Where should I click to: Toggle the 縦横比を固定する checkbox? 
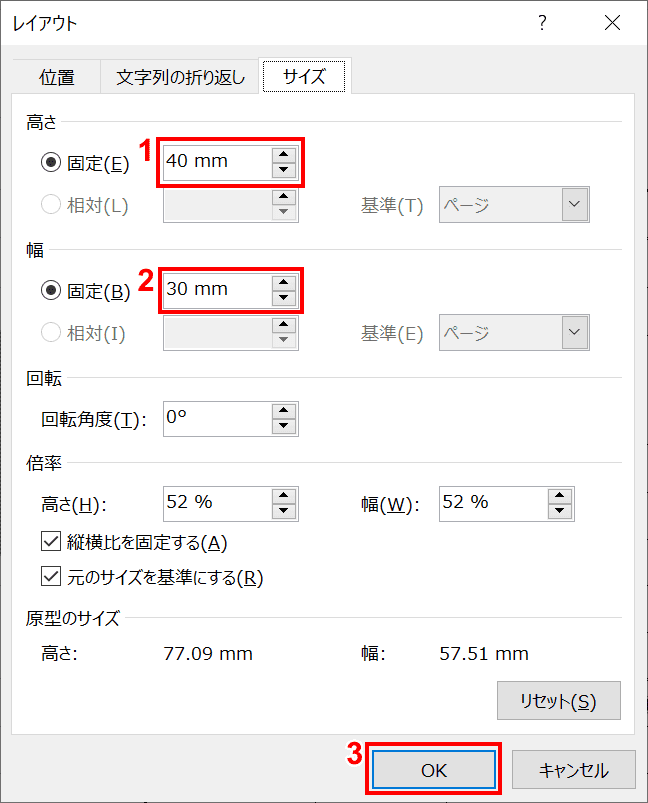pyautogui.click(x=51, y=541)
